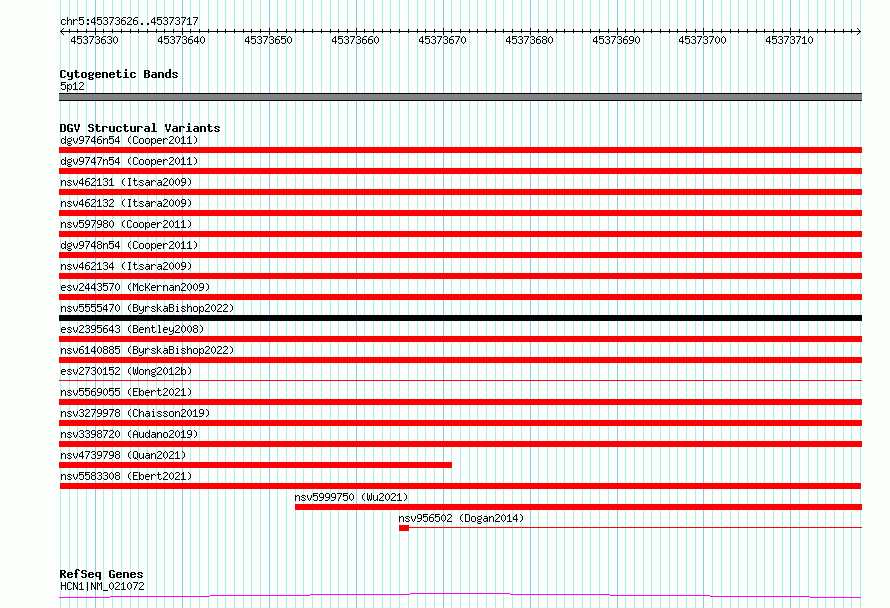Select nsv6140885 (ByrskaBishop2022) label
The width and height of the screenshot is (890, 608).
pos(147,350)
